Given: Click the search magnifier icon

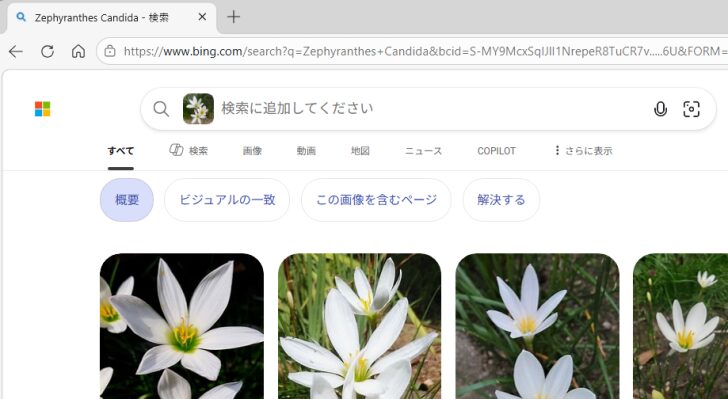Looking at the screenshot, I should (161, 109).
